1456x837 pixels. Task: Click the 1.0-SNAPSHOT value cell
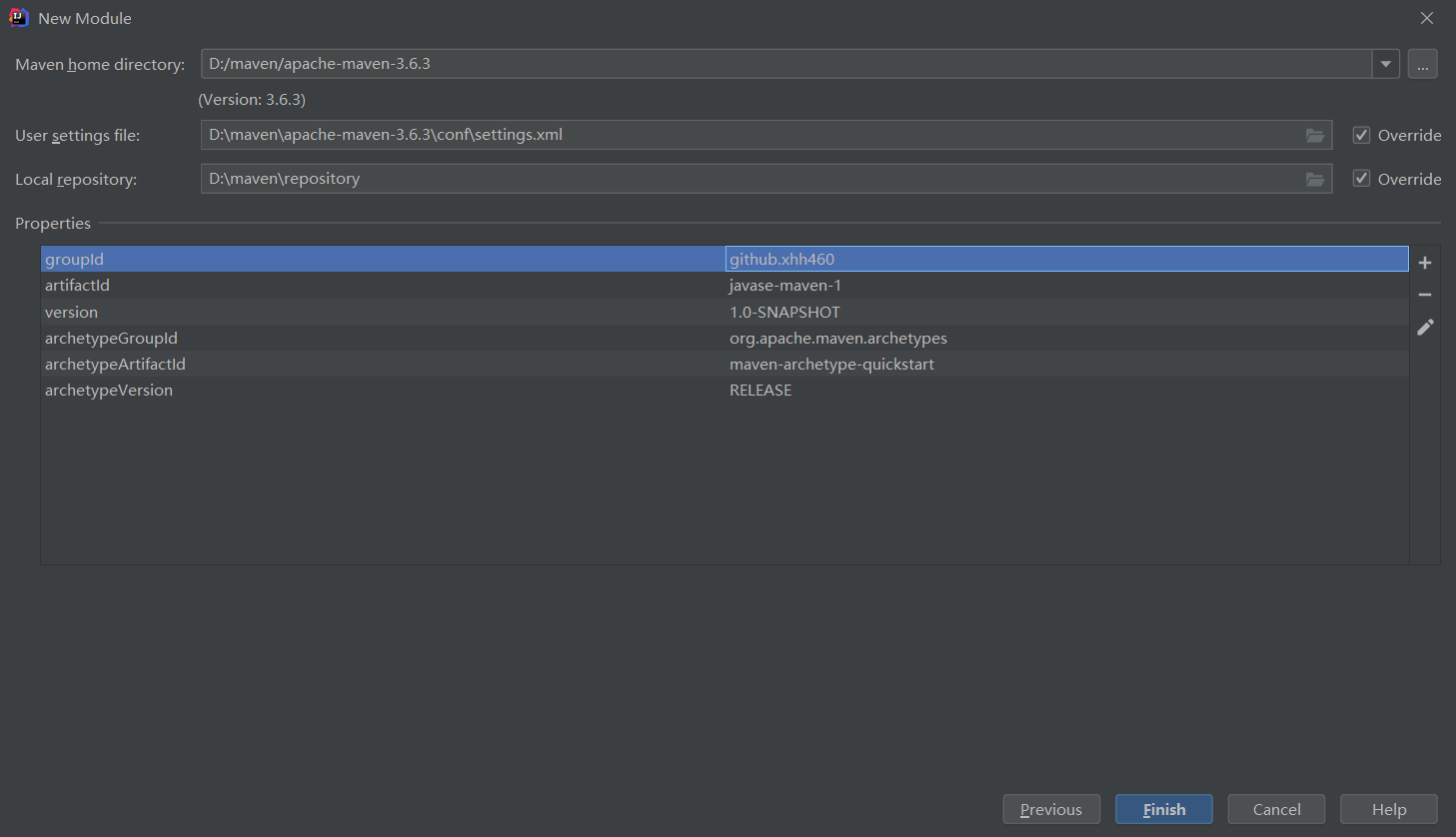tap(1066, 312)
